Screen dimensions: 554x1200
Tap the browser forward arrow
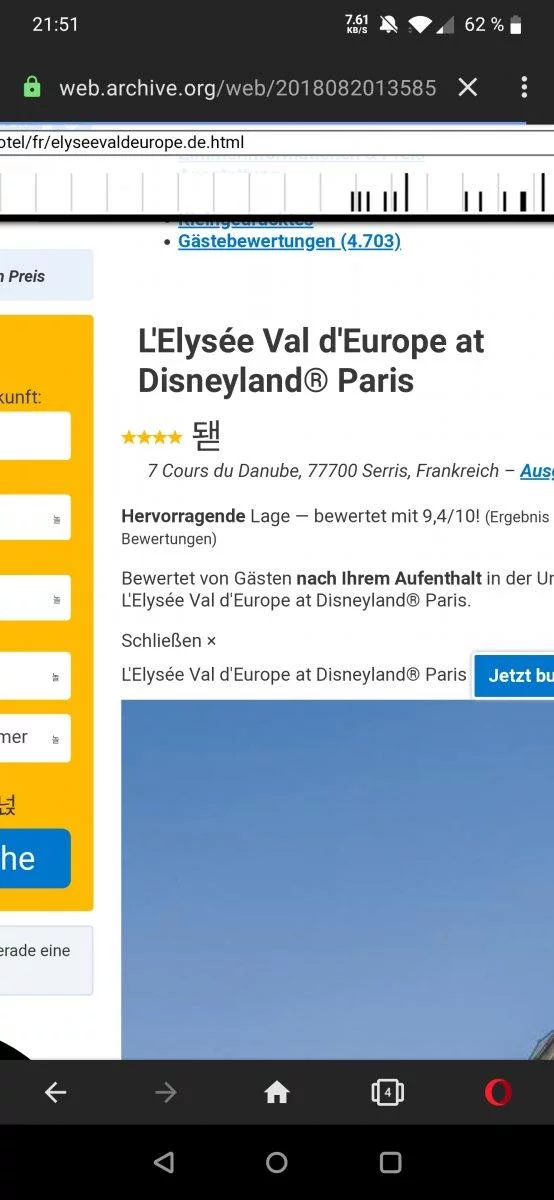[x=166, y=1093]
